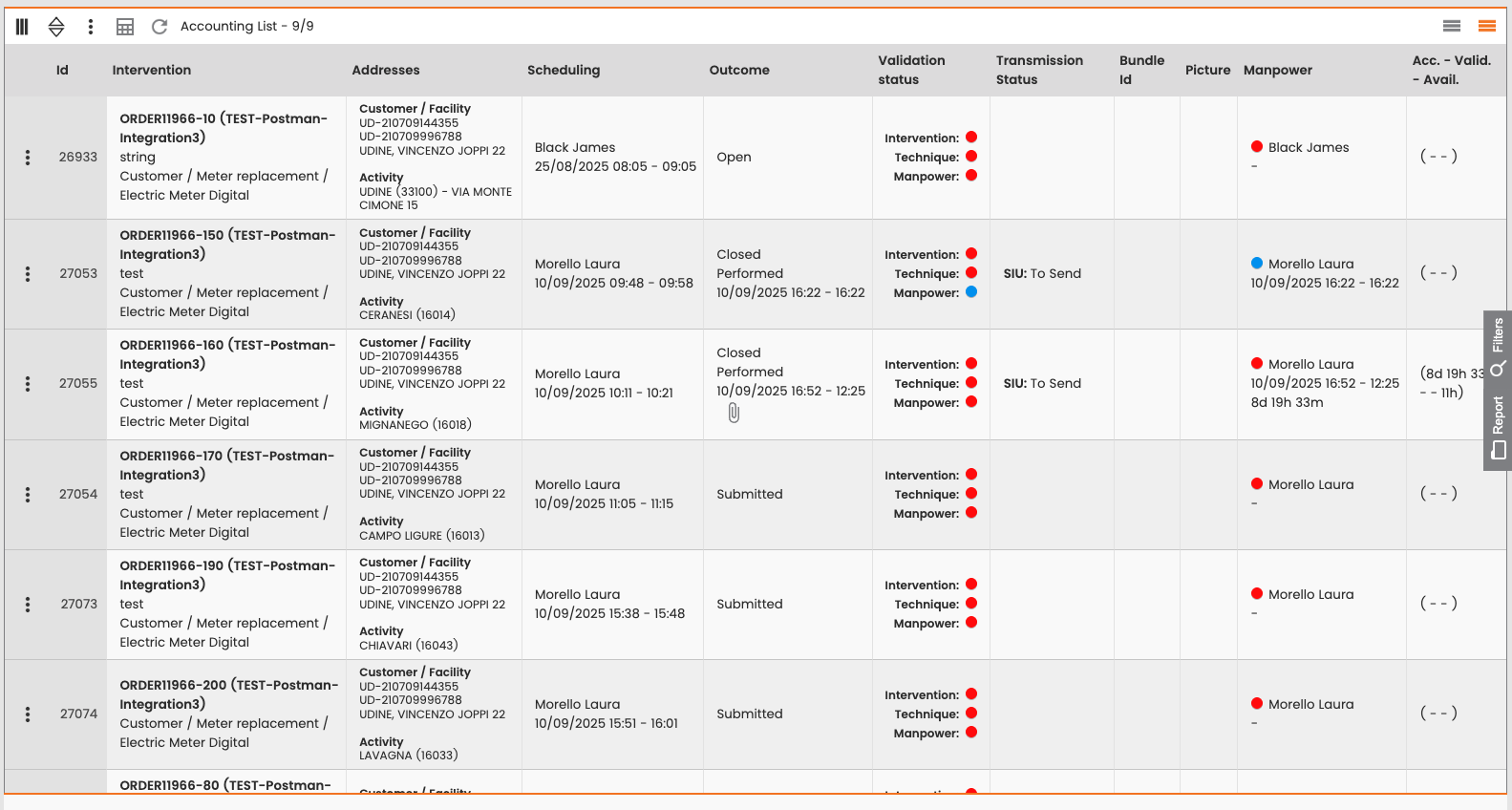Click the Transmission Status column header
Image resolution: width=1512 pixels, height=810 pixels.
click(1039, 70)
